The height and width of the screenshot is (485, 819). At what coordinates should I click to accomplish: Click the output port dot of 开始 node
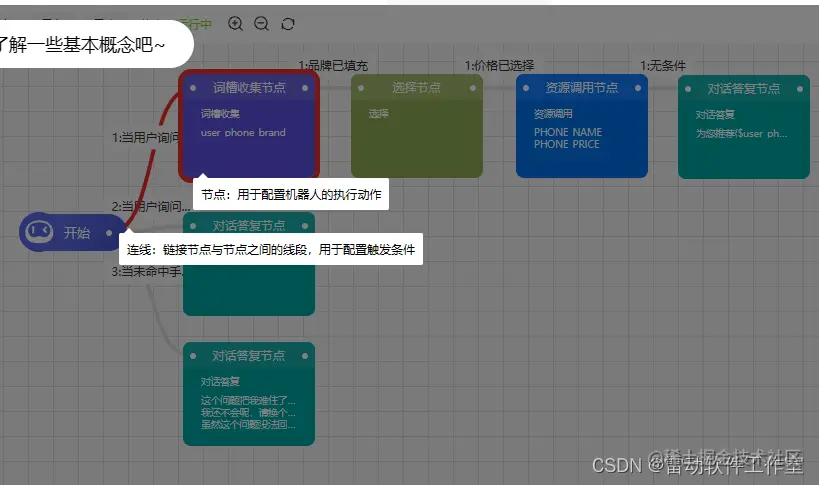(x=109, y=233)
